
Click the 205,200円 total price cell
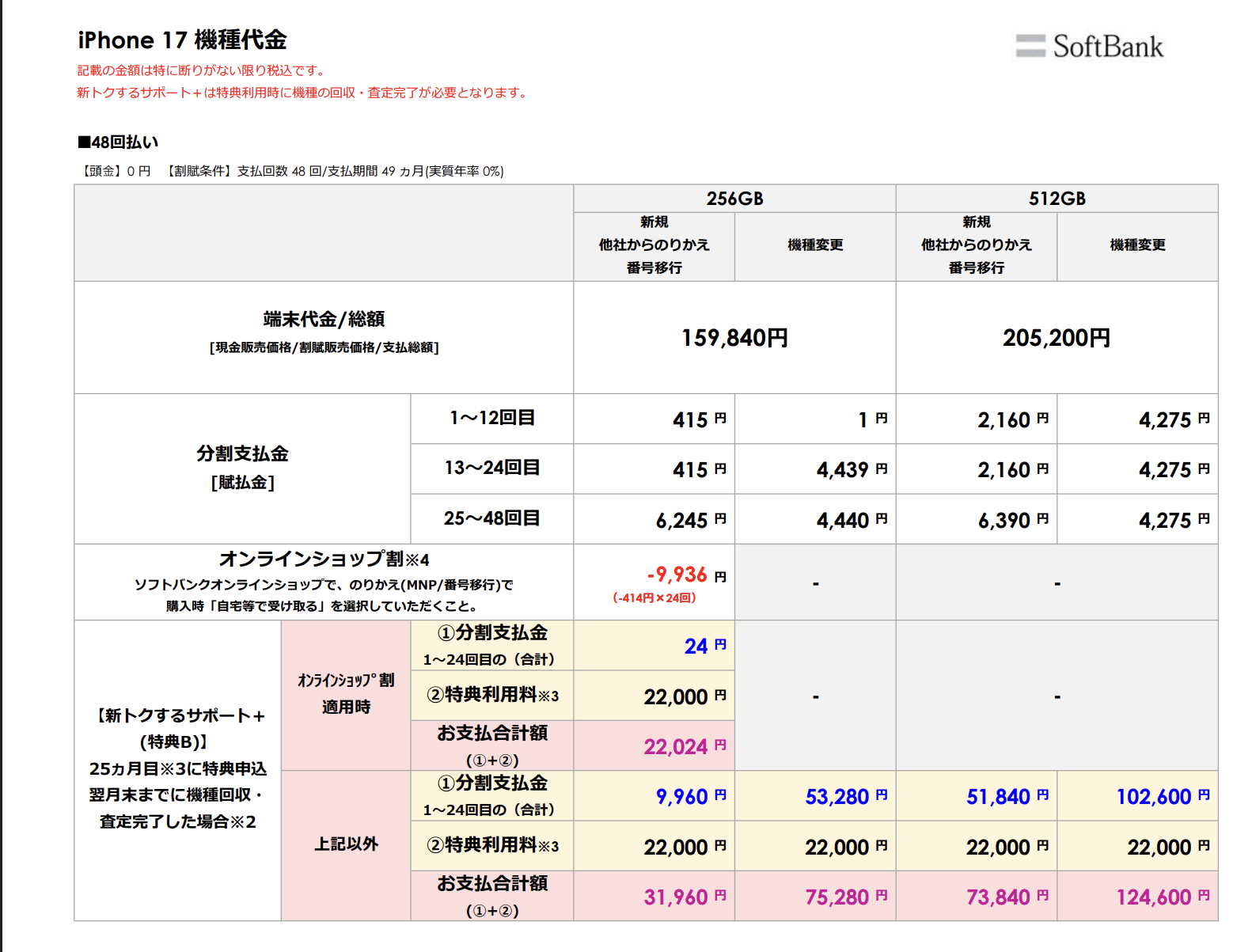[1057, 338]
